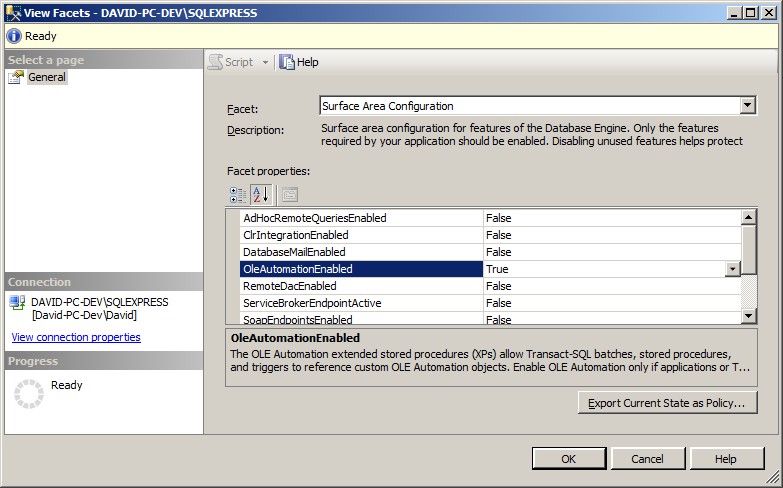Open the Facet combo box dropdown
783x488 pixels.
[747, 106]
